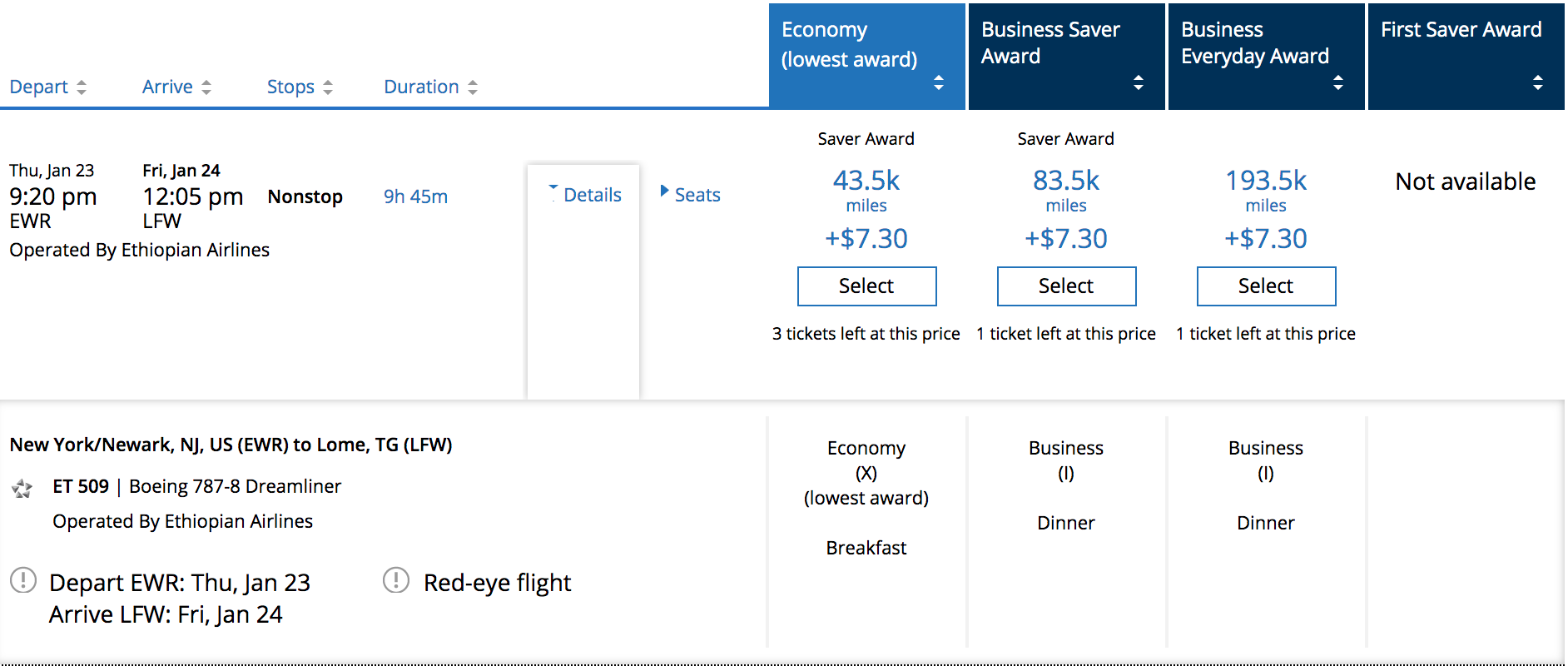
Task: Click the Economy (lowest award) column header
Action: (849, 45)
